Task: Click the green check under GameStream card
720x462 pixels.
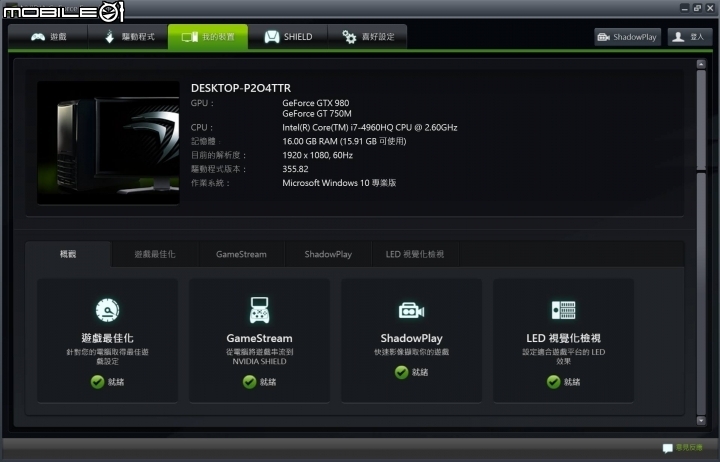Action: (249, 382)
